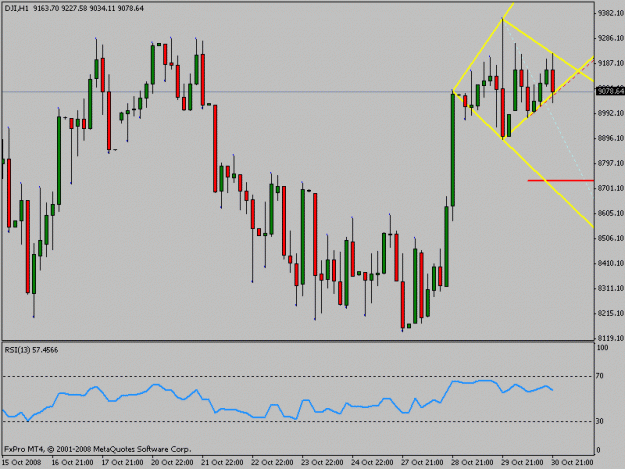
Task: Click the 20 Oct 22:00 date label
Action: click(172, 462)
